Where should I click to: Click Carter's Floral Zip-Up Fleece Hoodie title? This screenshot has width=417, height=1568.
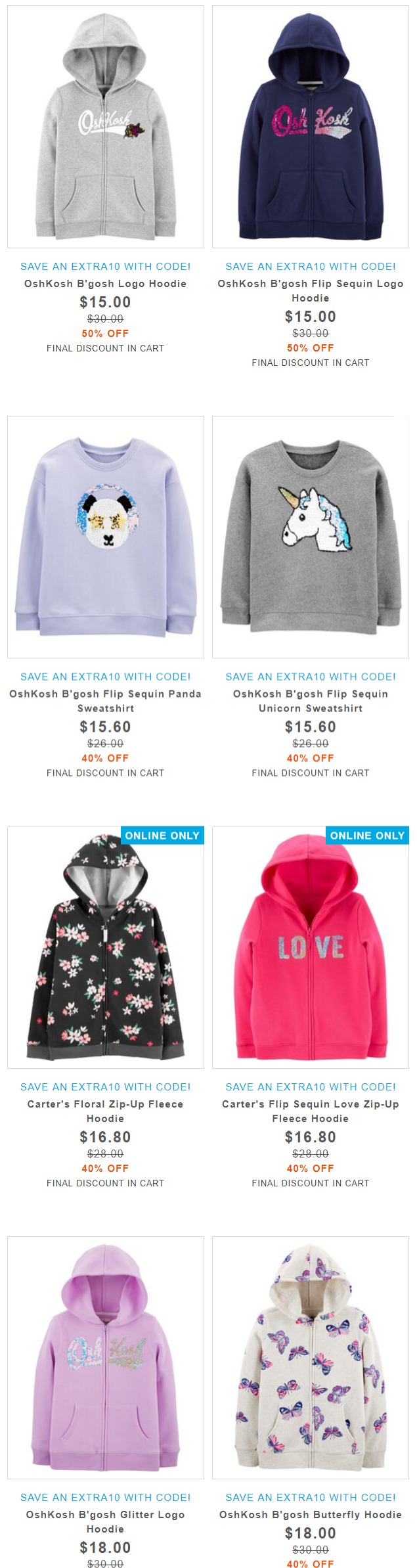coord(106,1111)
